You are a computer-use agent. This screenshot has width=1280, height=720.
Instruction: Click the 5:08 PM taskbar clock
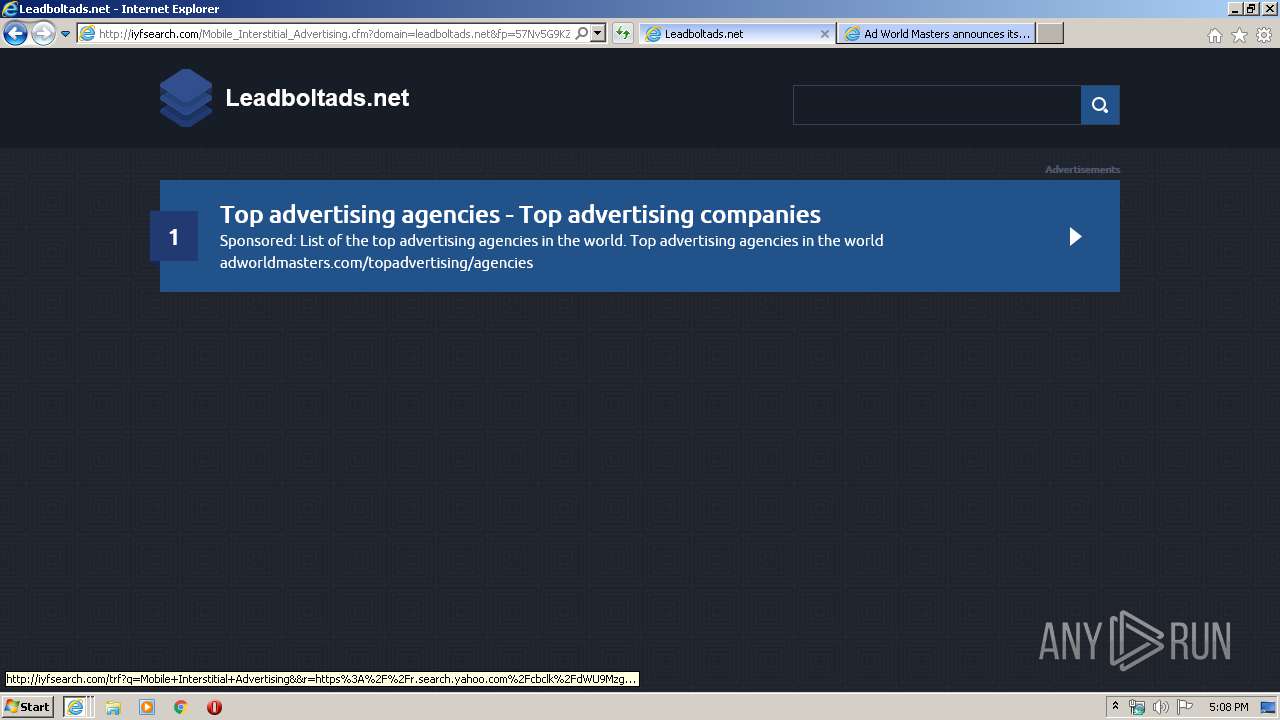[x=1228, y=707]
